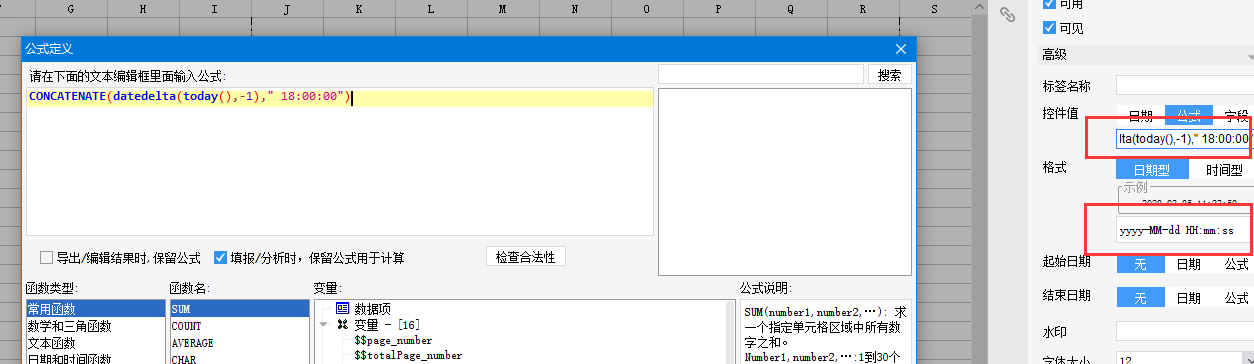The image size is (1254, 364).
Task: Select the COUNT function
Action: (x=239, y=326)
